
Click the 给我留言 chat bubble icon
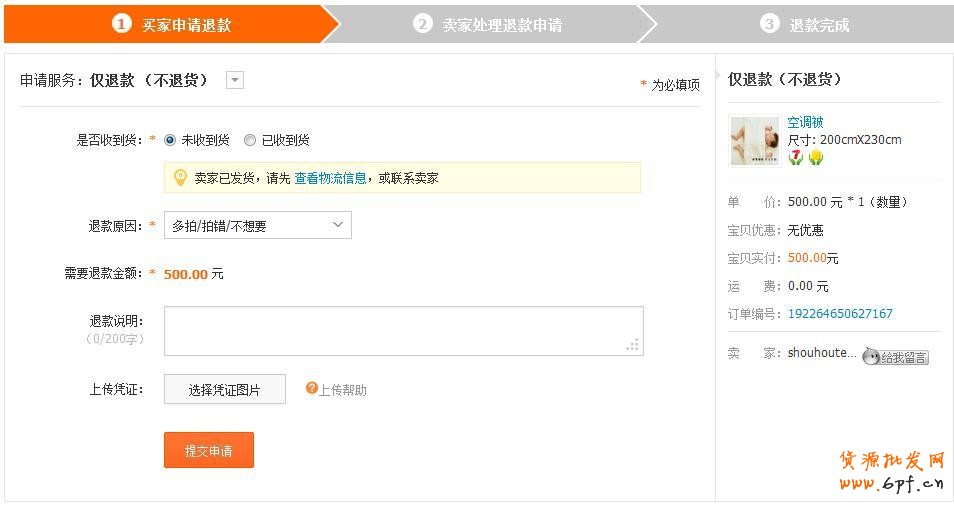pyautogui.click(x=871, y=356)
